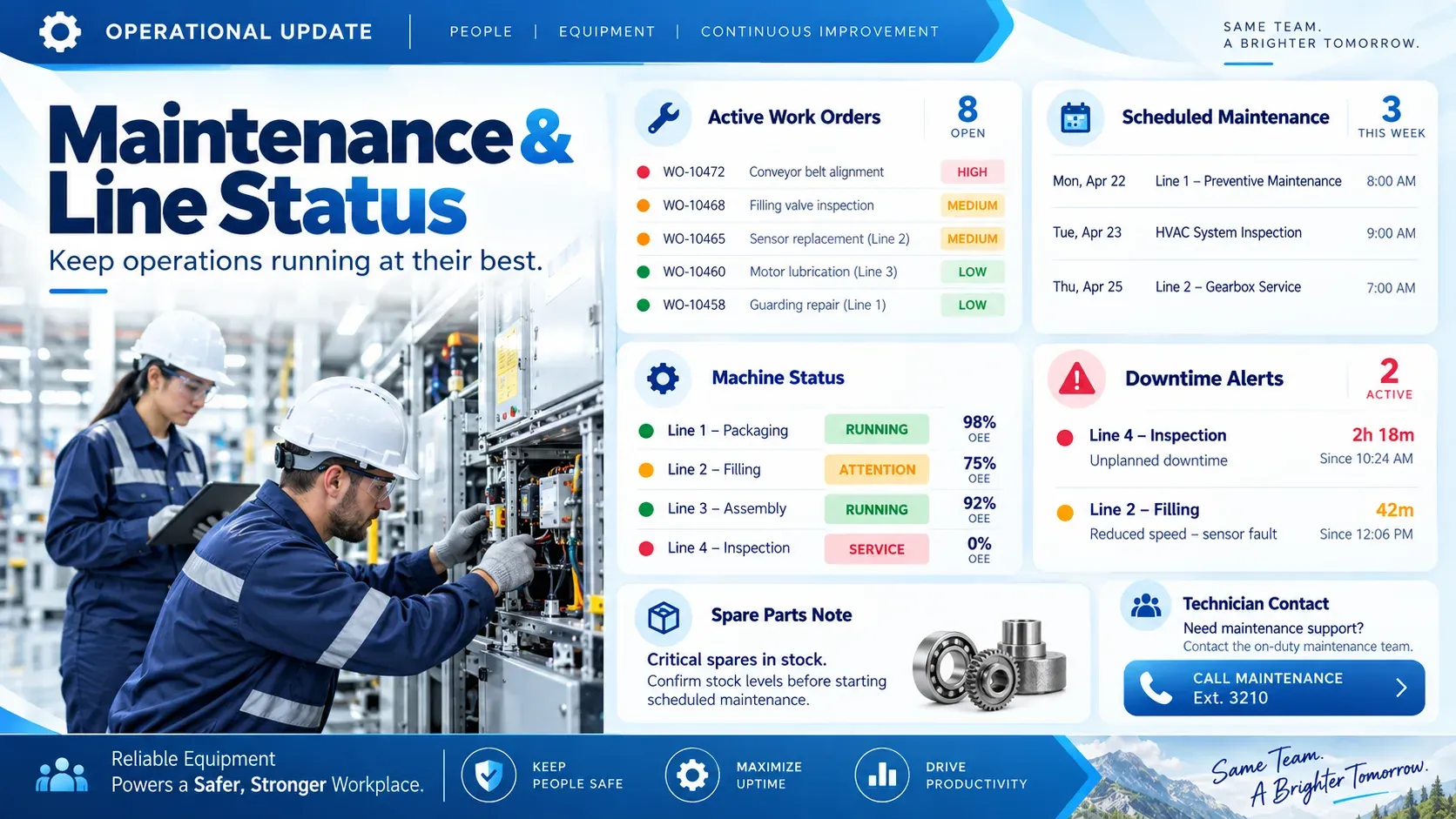The width and height of the screenshot is (1456, 819).
Task: Click the bearings and gears spare parts image
Action: [989, 665]
